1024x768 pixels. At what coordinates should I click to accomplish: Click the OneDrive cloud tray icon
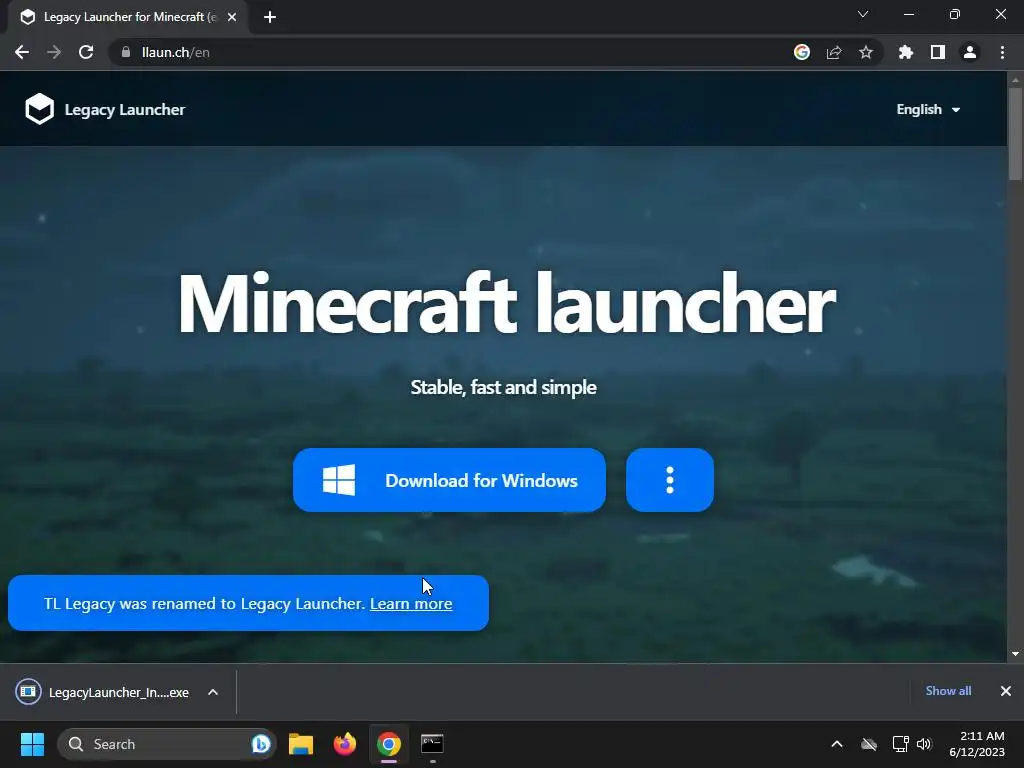coord(869,744)
